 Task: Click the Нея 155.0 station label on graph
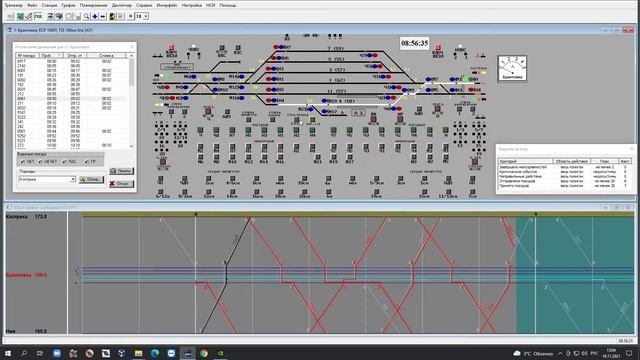coord(27,331)
